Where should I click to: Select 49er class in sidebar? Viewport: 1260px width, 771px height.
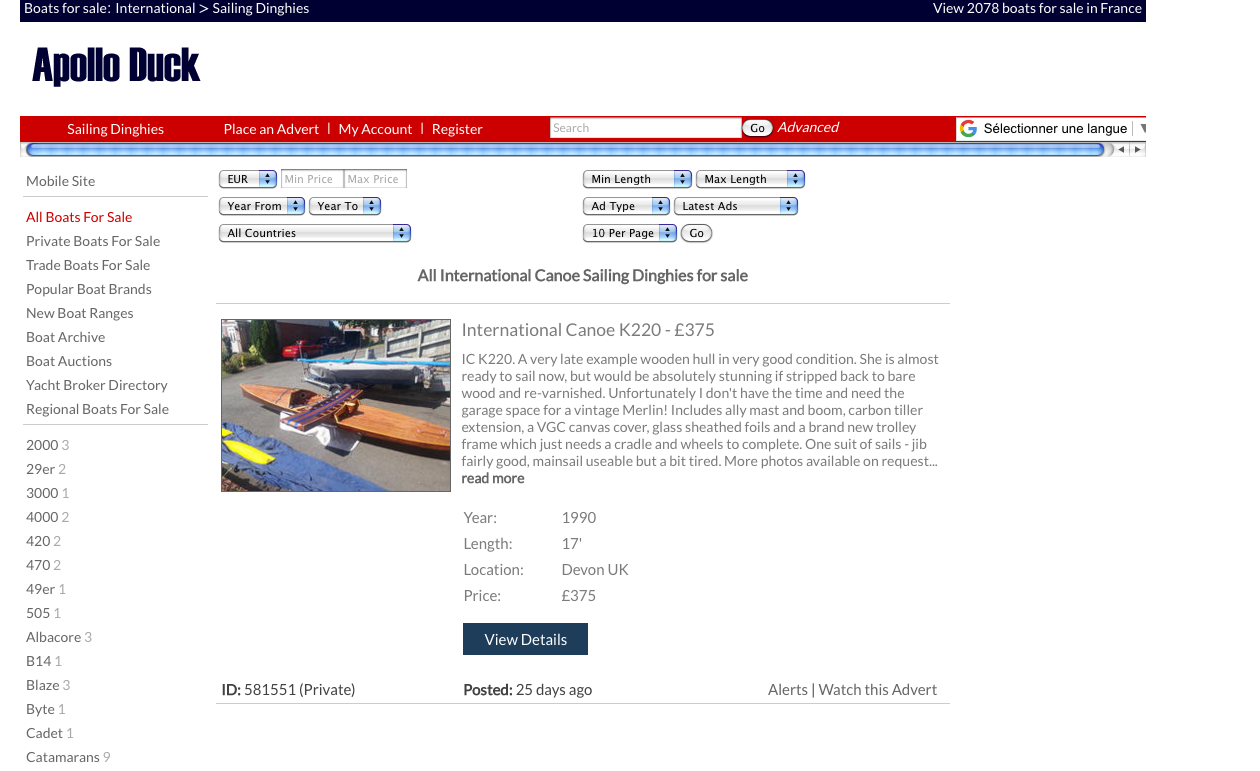coord(40,589)
